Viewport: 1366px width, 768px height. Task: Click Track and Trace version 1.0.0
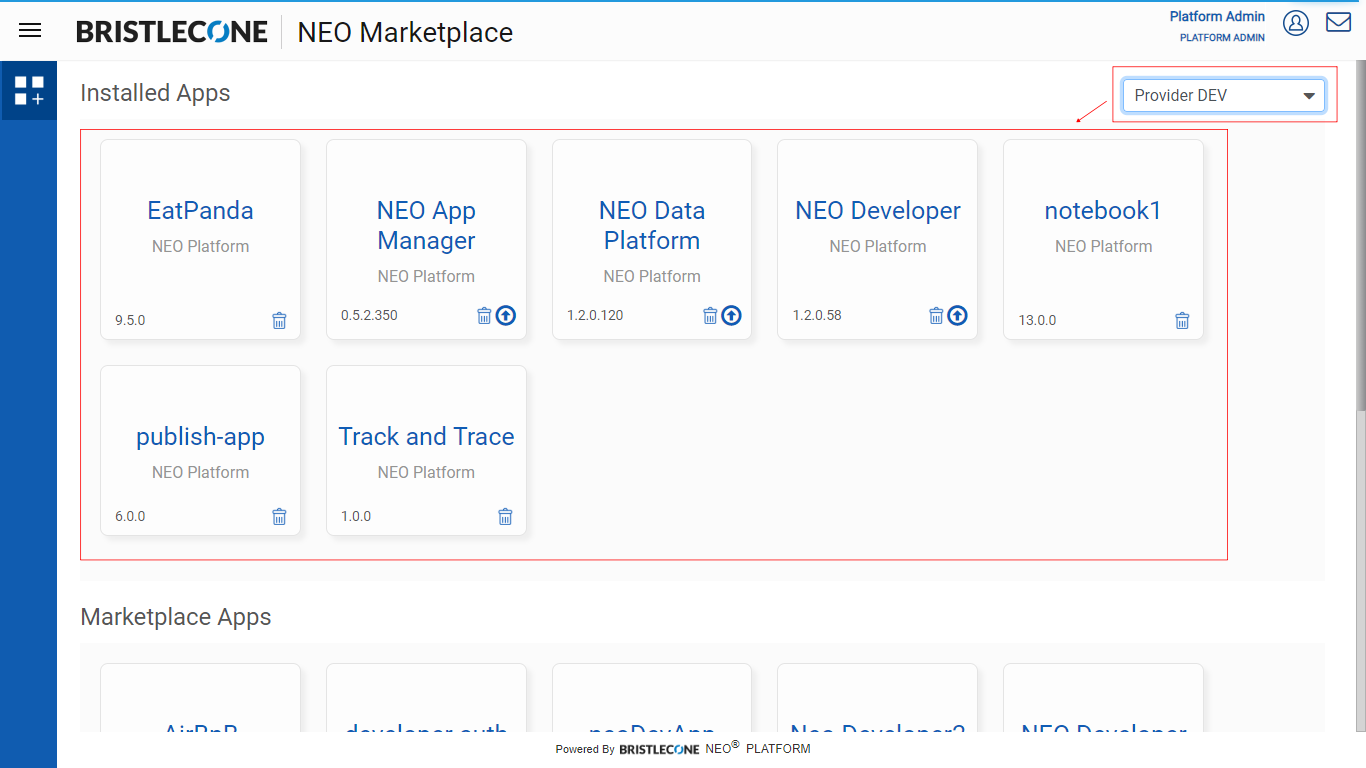point(356,516)
